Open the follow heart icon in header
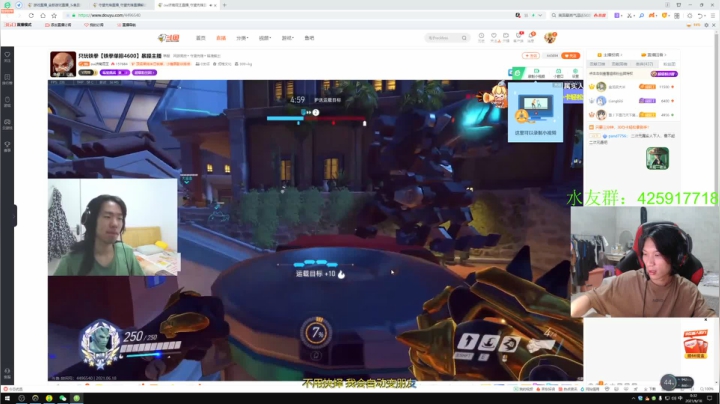720x404 pixels. (x=494, y=37)
